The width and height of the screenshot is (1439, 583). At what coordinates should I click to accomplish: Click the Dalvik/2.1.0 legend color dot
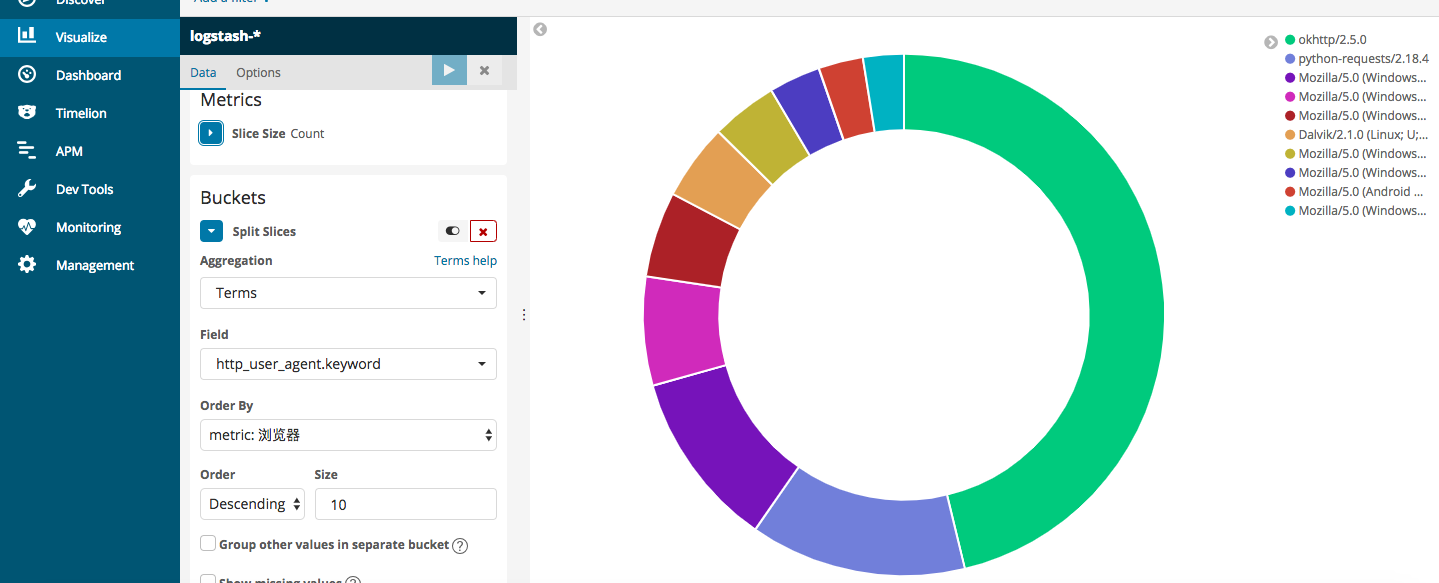click(1290, 135)
